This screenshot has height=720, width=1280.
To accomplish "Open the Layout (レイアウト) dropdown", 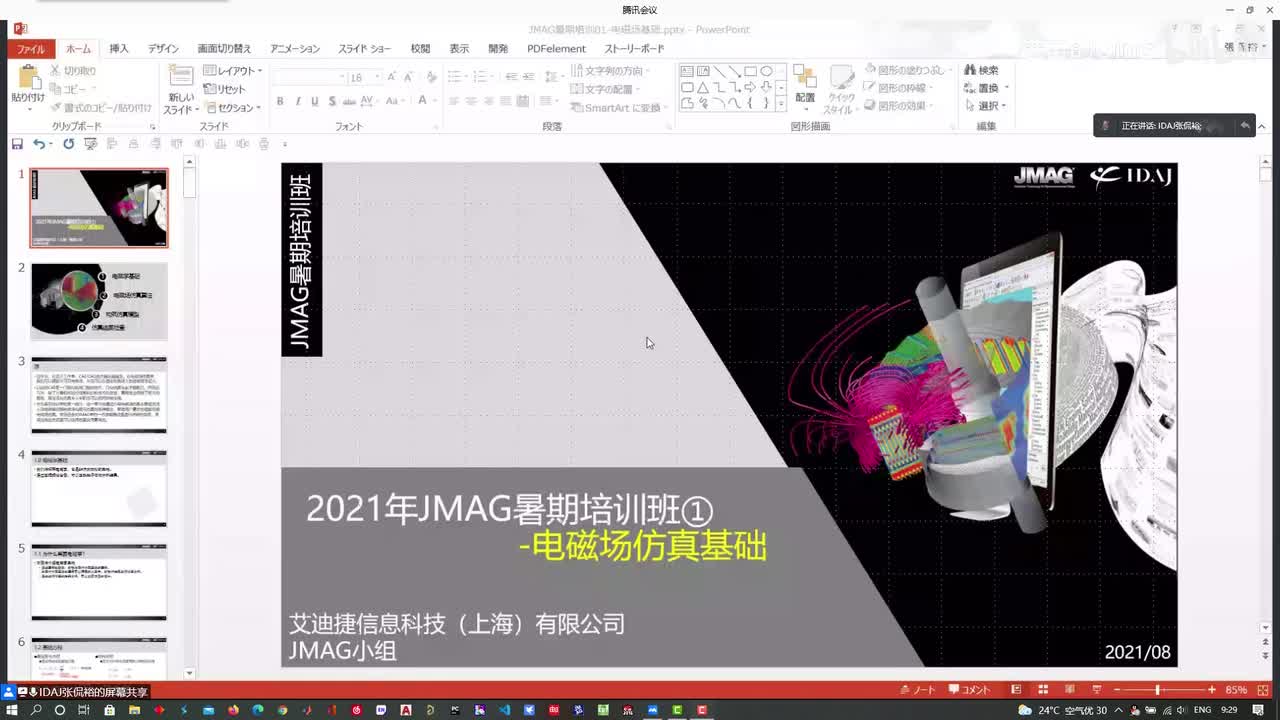I will (233, 71).
